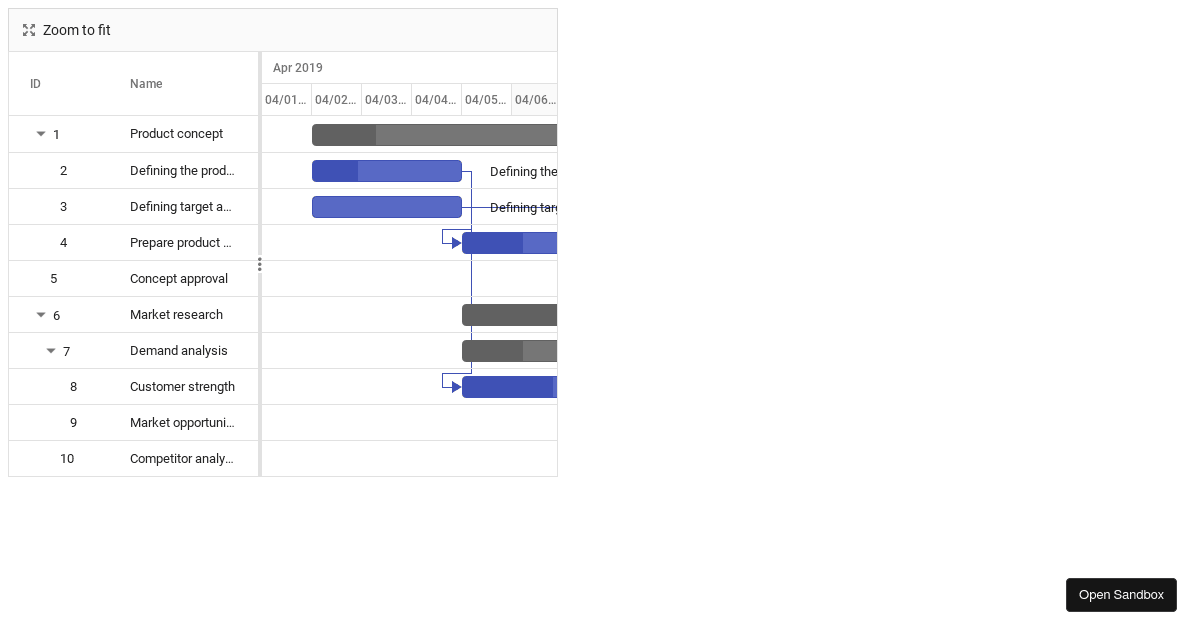This screenshot has height=630, width=1200.
Task: Click the Market research summary bar
Action: [509, 315]
